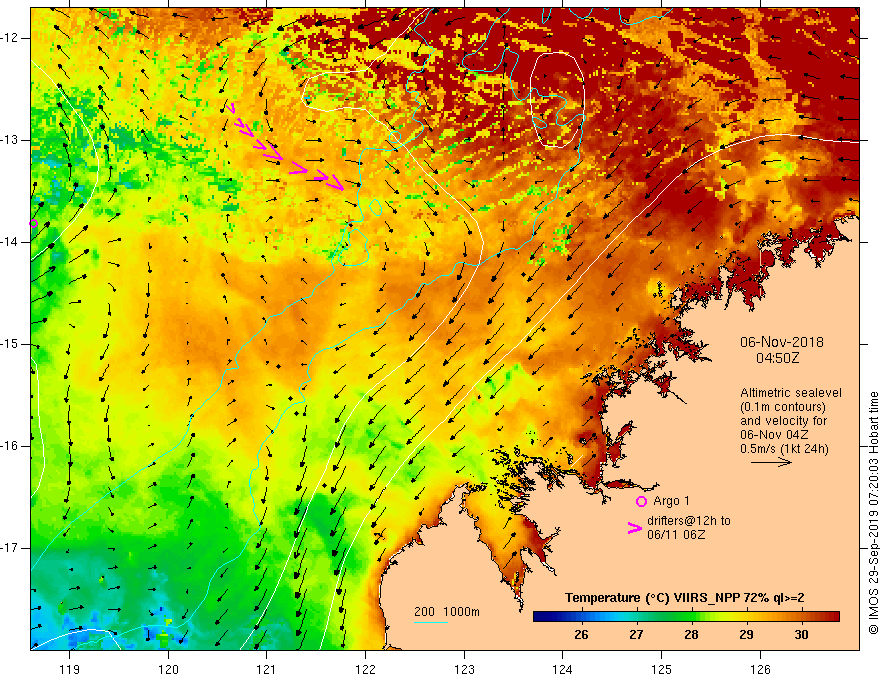Click longitude label 125 on bottom axis
Screen dimensions: 880x680
pos(662,669)
